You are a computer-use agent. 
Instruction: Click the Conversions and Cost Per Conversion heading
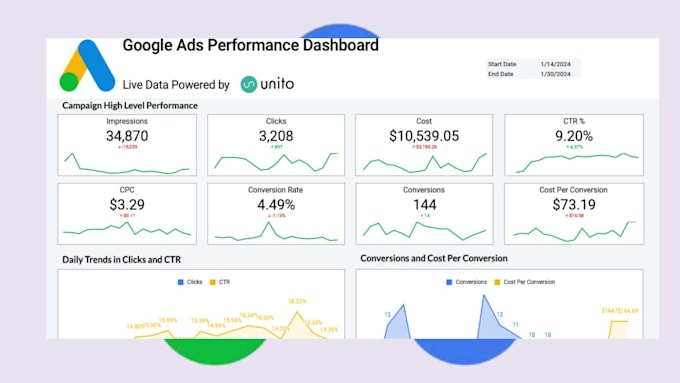click(x=434, y=259)
